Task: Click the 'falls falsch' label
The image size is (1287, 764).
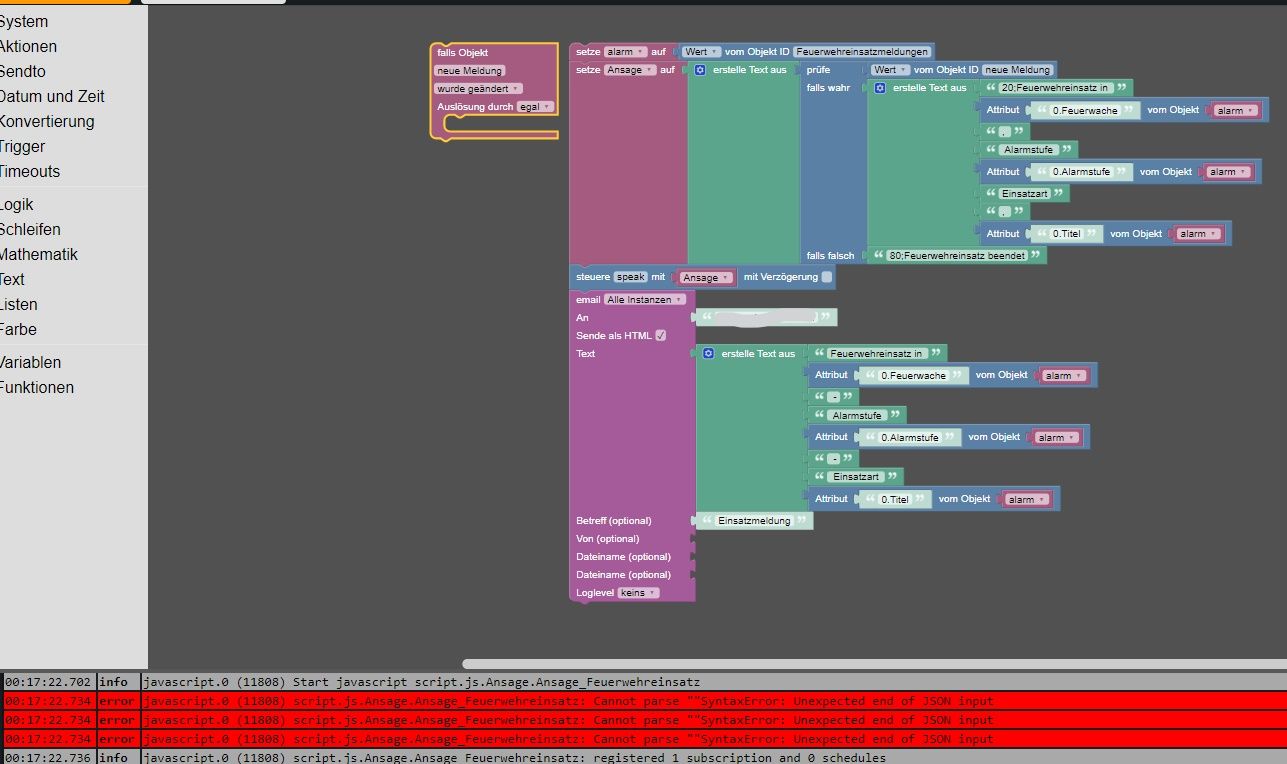Action: coord(831,256)
